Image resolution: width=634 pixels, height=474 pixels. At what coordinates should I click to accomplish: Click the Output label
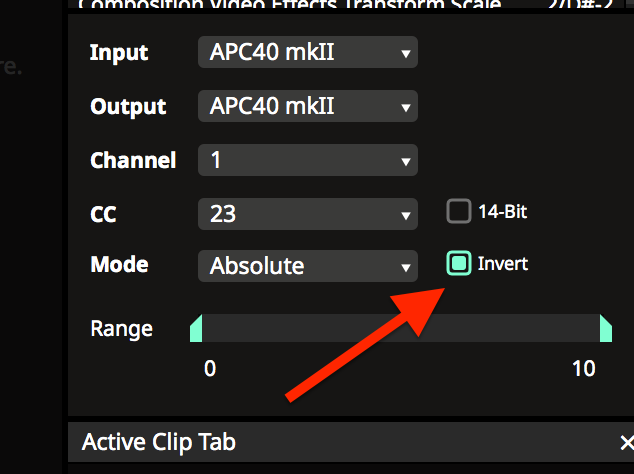pos(128,106)
